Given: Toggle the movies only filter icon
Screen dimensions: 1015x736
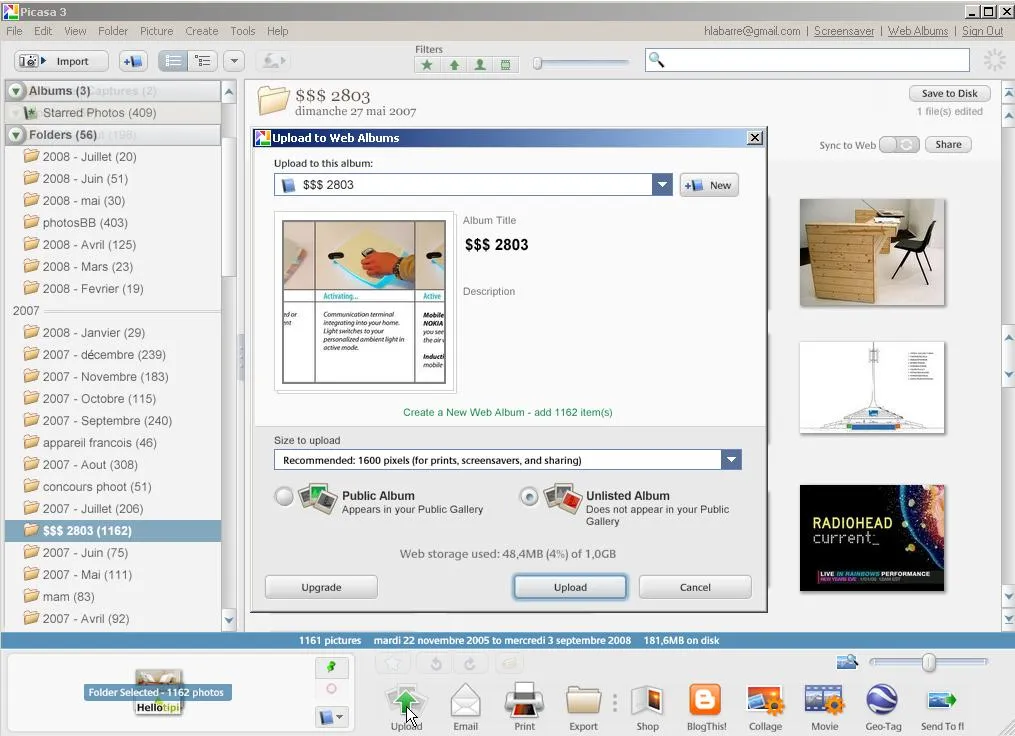Looking at the screenshot, I should [x=506, y=65].
